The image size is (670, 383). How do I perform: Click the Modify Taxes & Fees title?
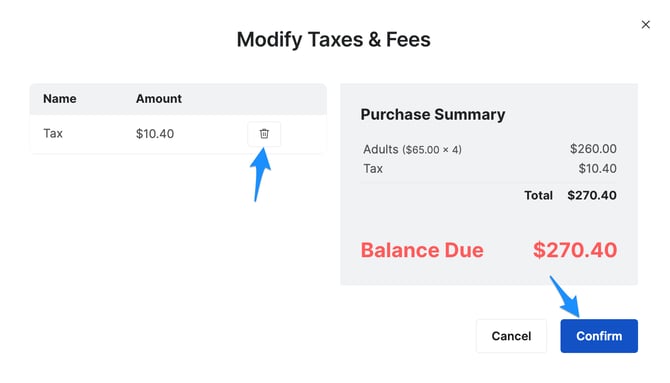coord(334,40)
